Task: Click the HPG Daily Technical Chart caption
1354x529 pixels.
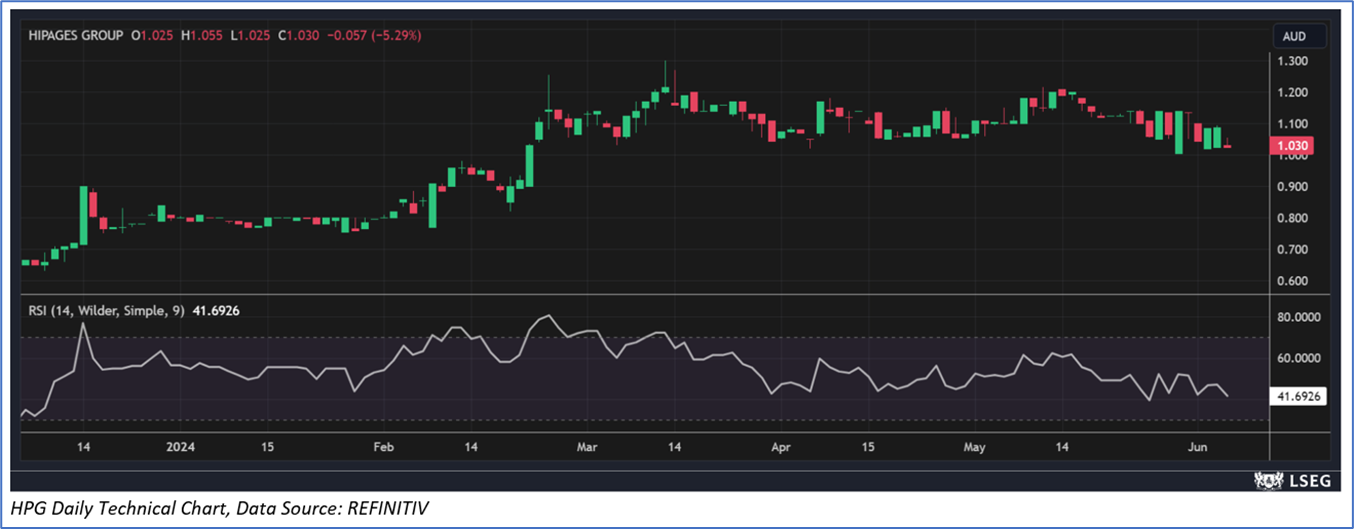Action: click(220, 509)
